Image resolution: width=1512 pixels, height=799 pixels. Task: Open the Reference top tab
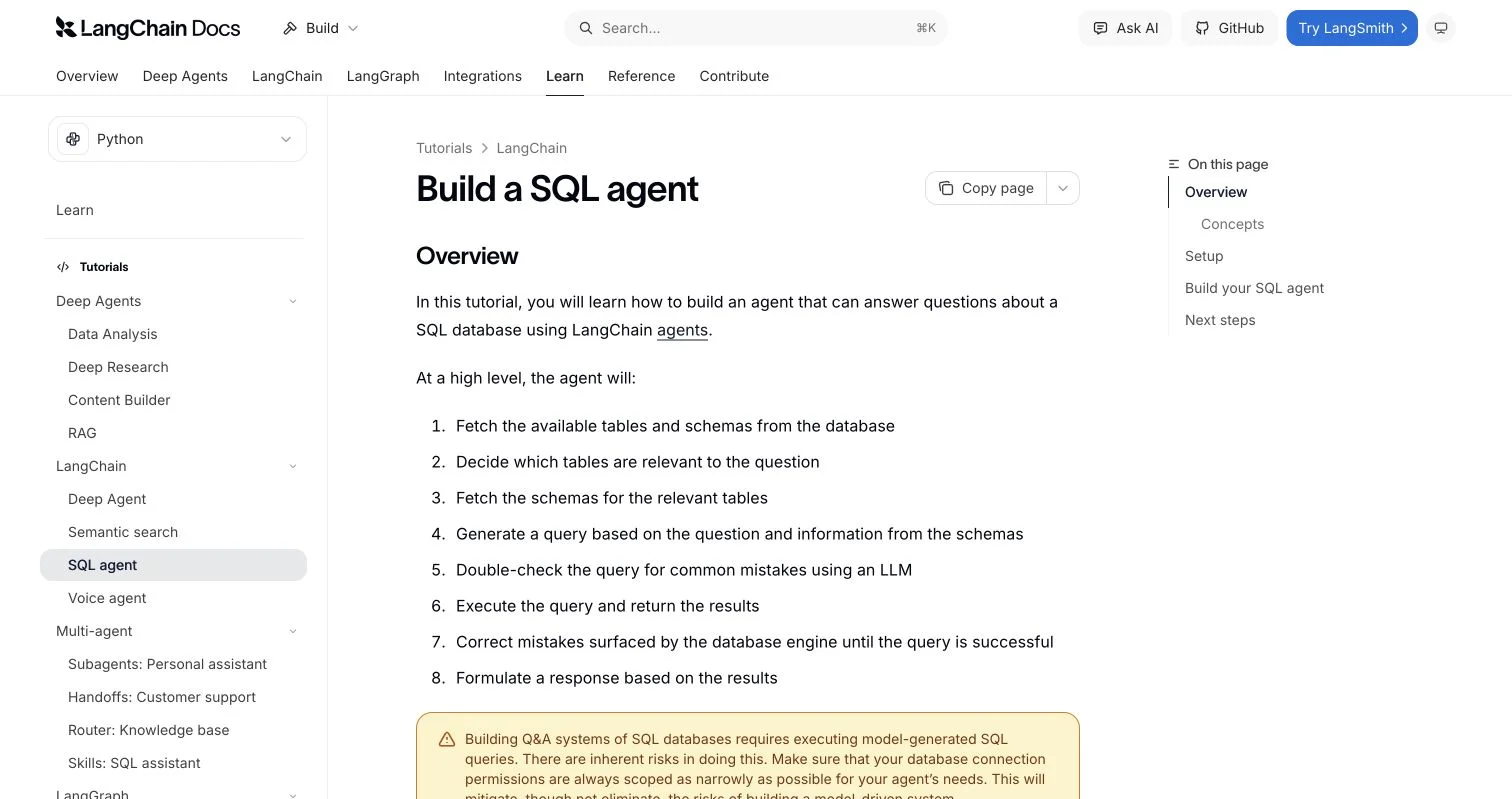(641, 76)
